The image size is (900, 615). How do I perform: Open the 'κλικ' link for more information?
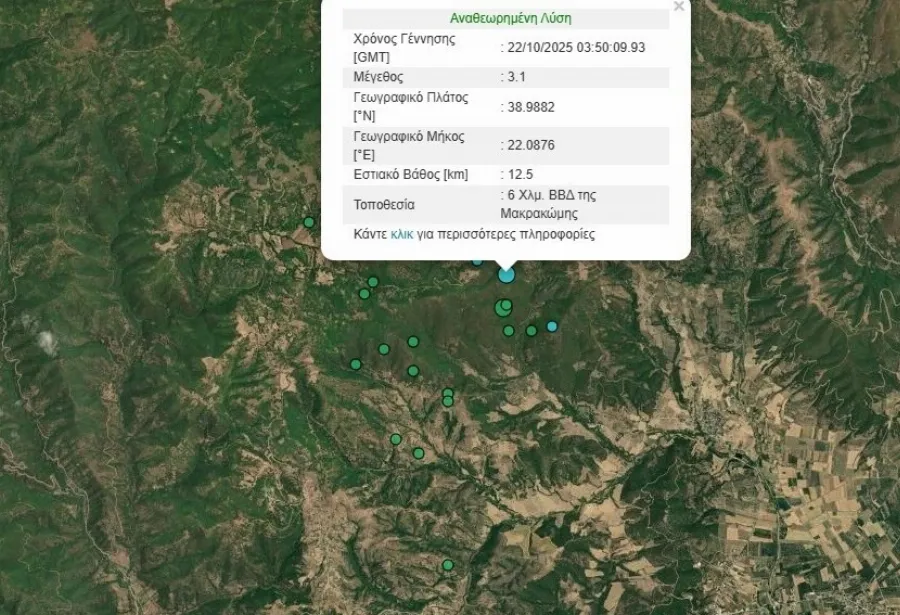(x=402, y=234)
